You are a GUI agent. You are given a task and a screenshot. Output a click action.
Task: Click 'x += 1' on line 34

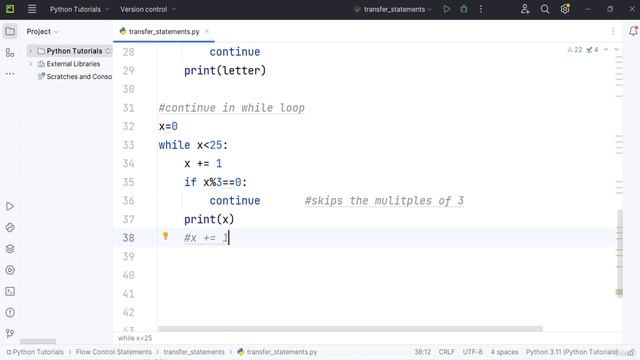point(203,164)
